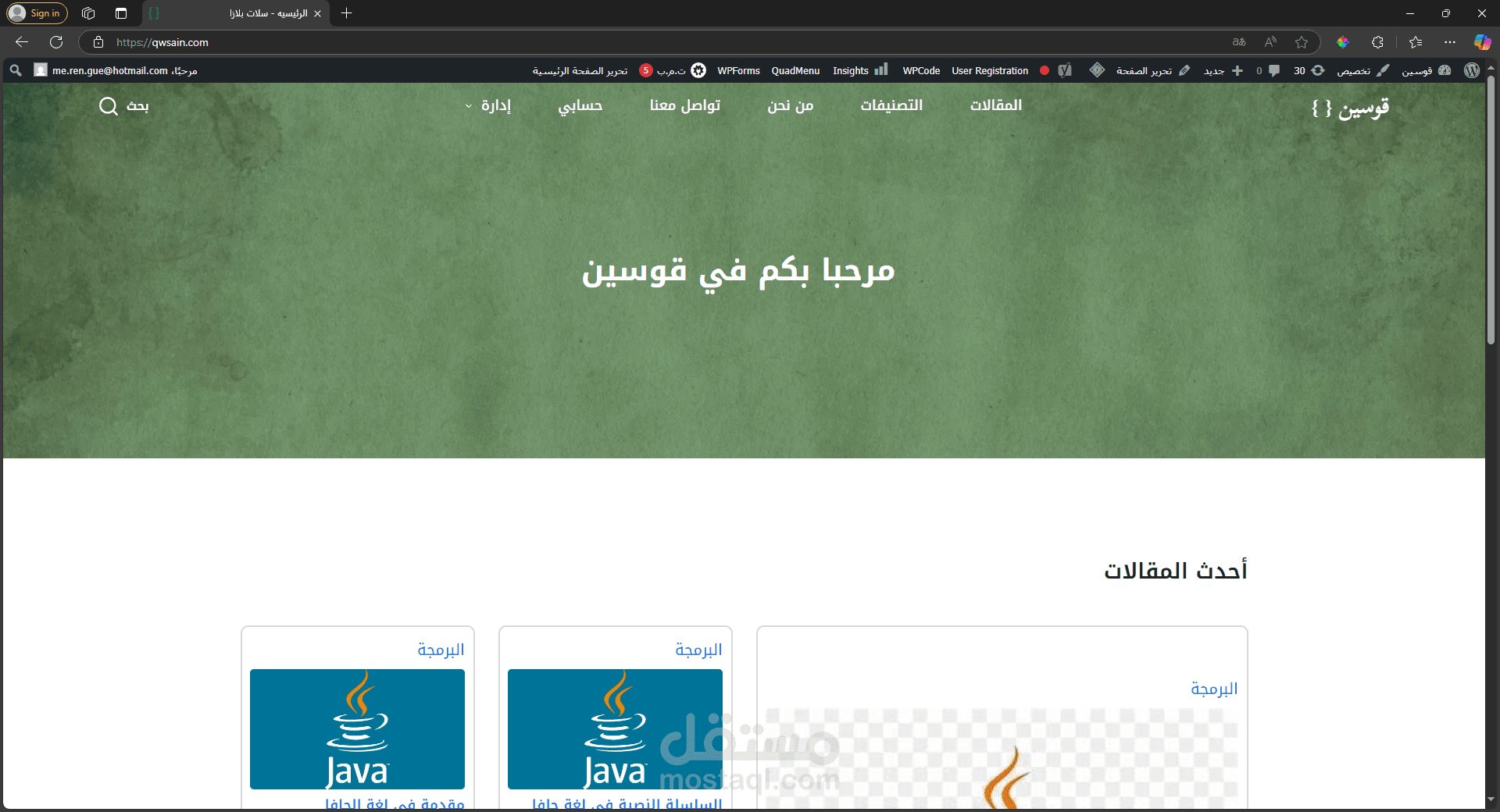The image size is (1500, 812).
Task: Open the Yoast SEO icon
Action: tap(1065, 70)
